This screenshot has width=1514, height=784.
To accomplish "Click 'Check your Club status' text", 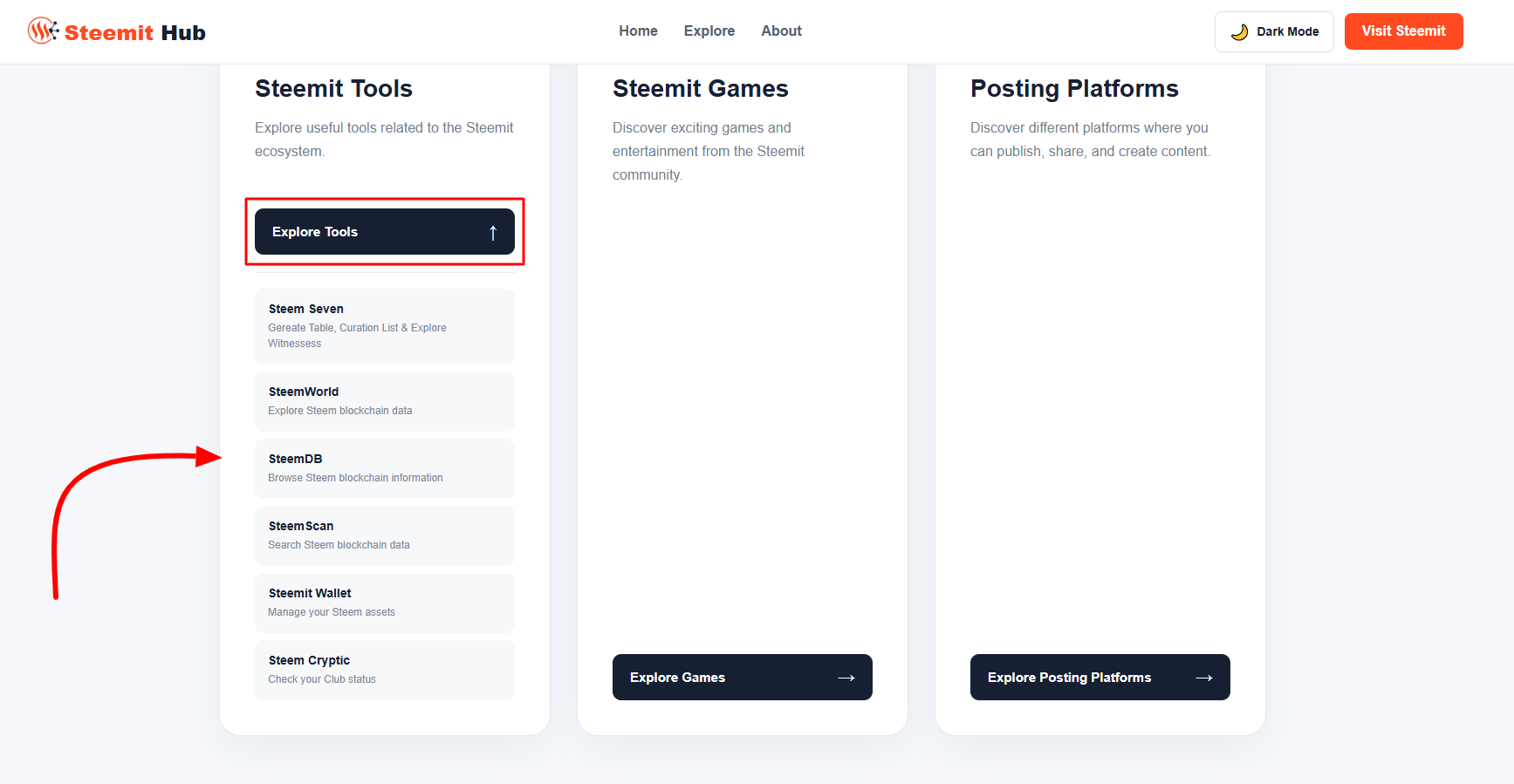I will click(322, 679).
